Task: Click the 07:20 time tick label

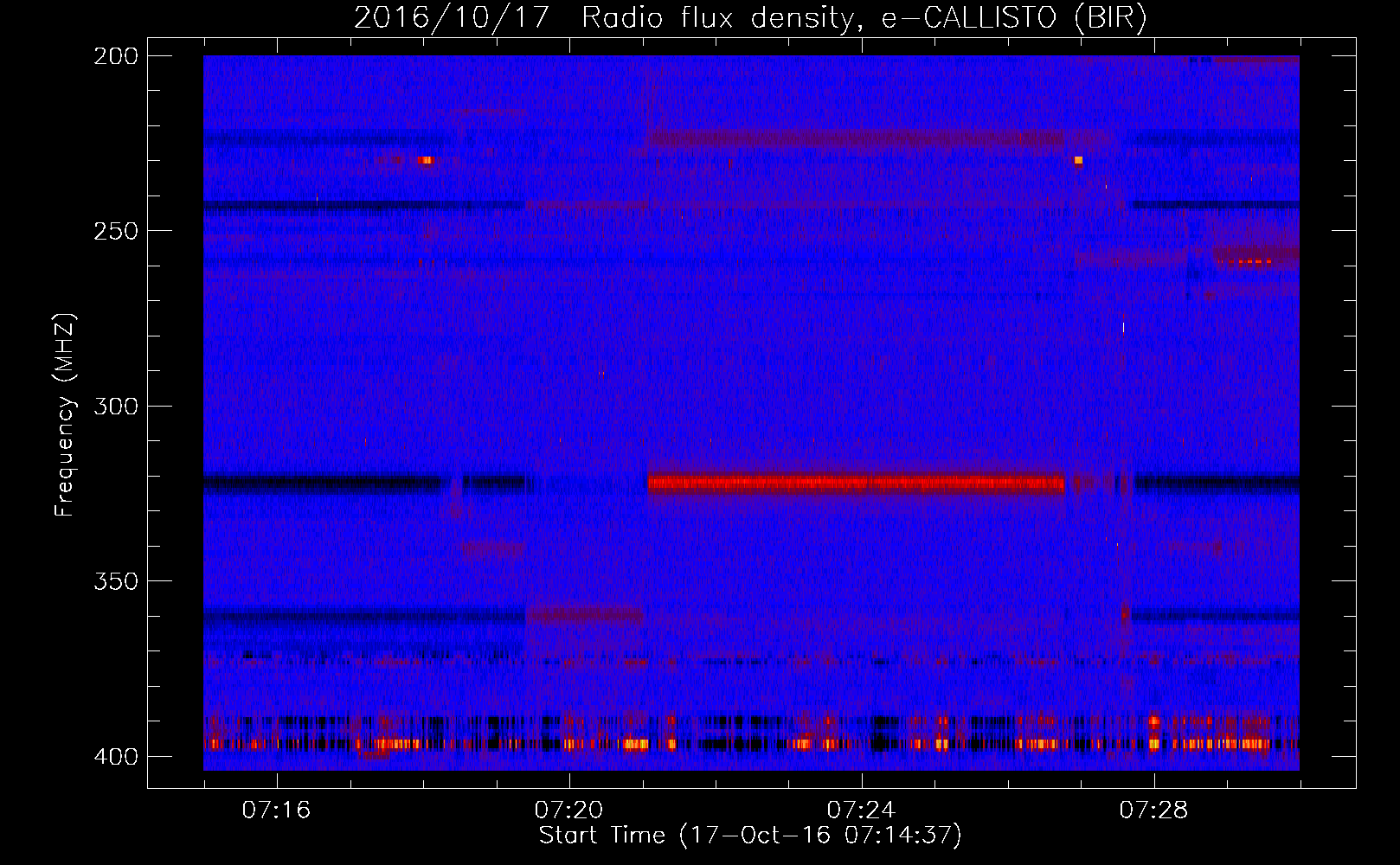Action: pyautogui.click(x=568, y=810)
